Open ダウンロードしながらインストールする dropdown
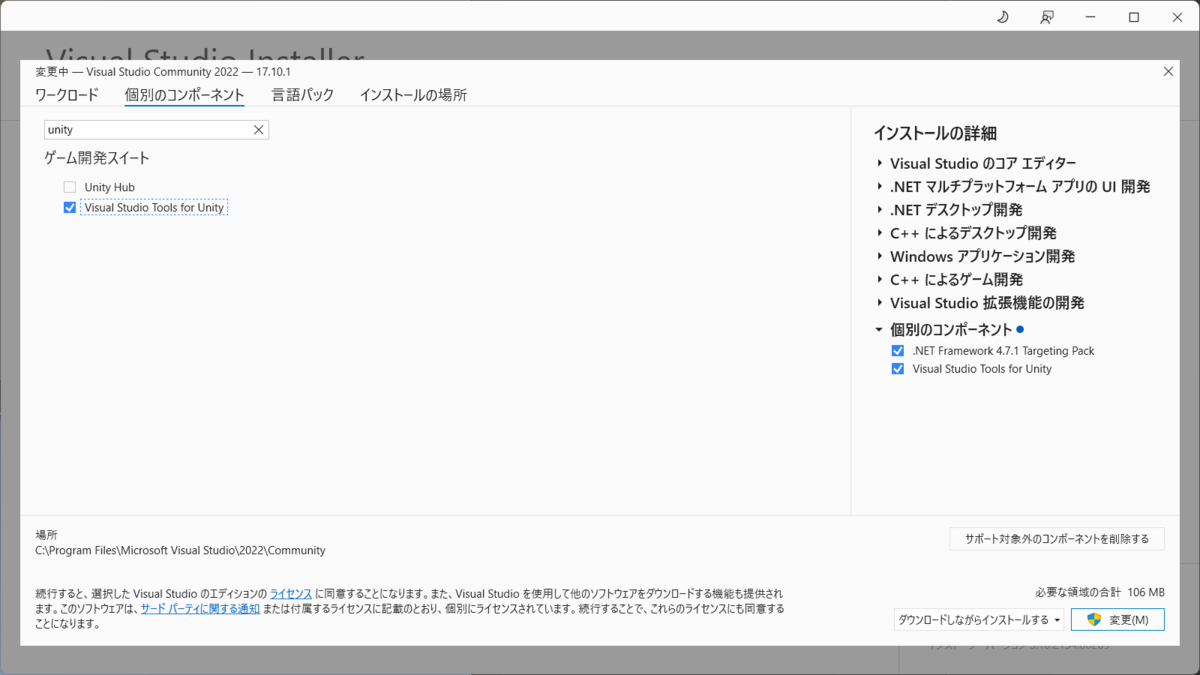This screenshot has width=1200, height=675. click(979, 620)
